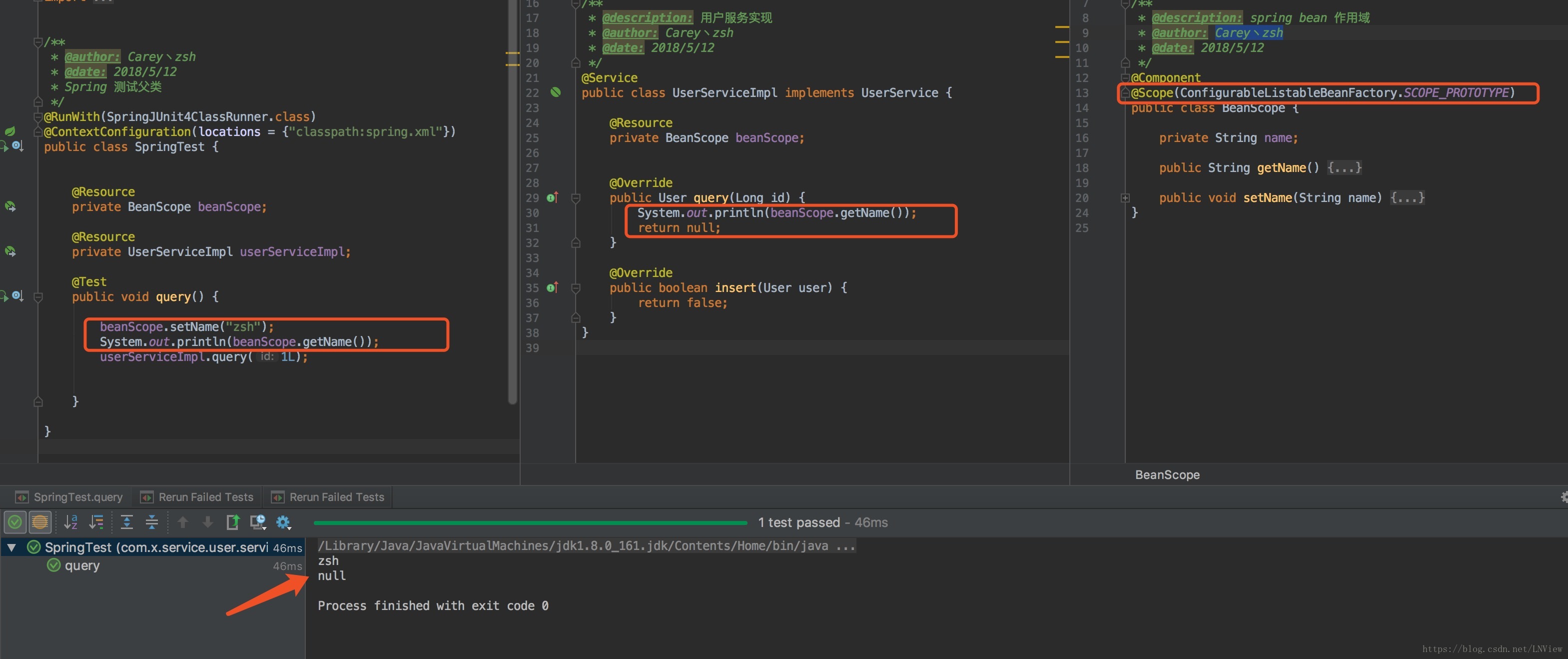
Task: Expand the folded setName method body
Action: pos(1407,198)
